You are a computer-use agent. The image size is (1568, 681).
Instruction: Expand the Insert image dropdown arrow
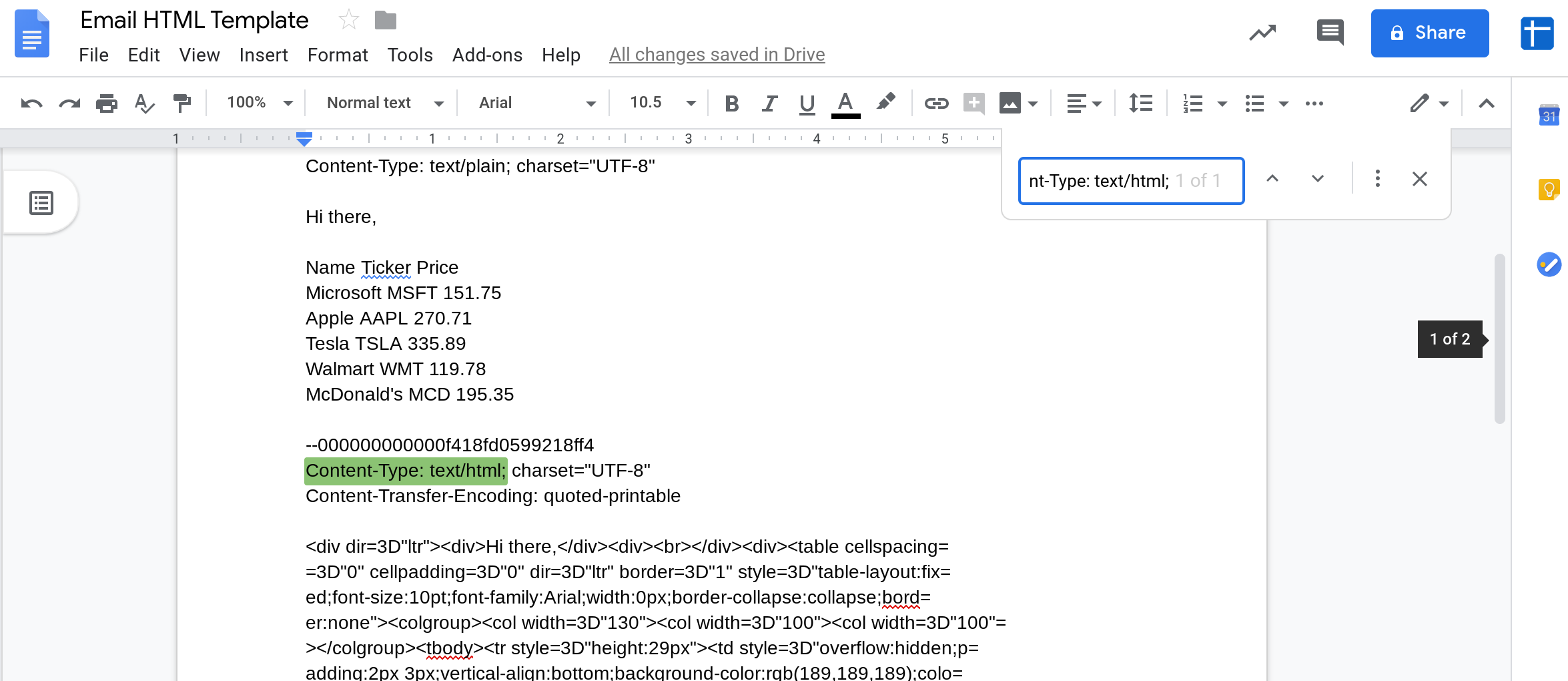[1033, 103]
